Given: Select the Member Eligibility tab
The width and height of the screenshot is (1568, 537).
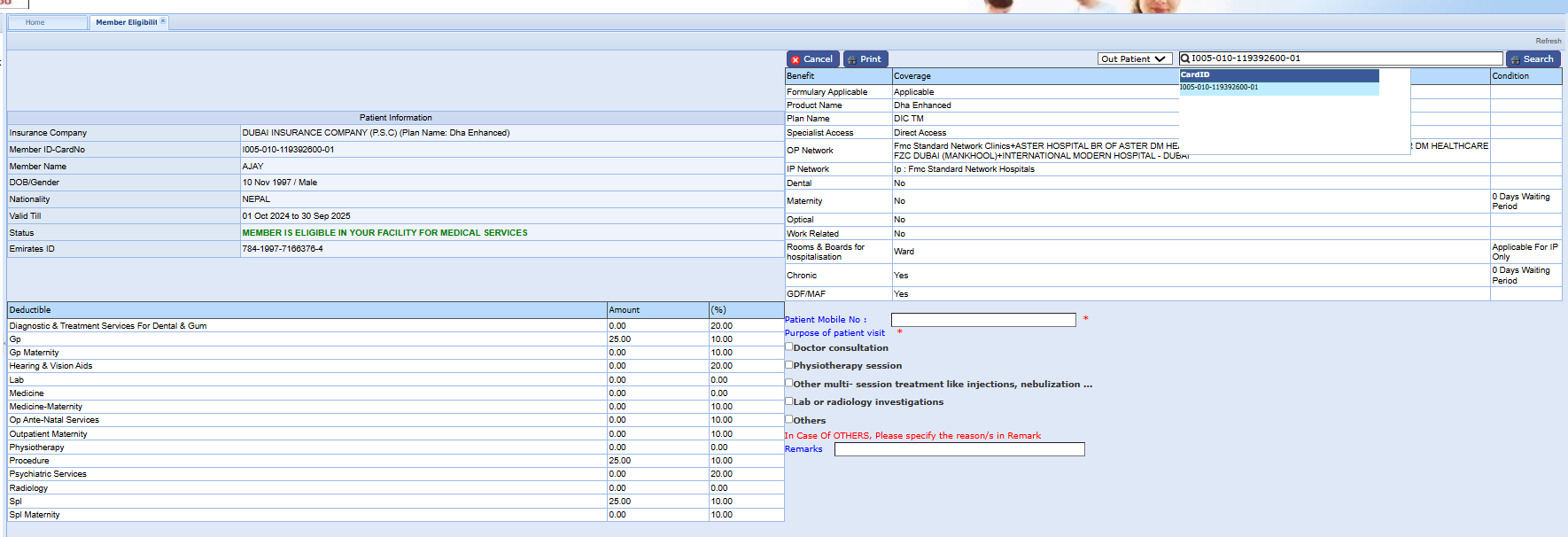Looking at the screenshot, I should click(x=126, y=22).
